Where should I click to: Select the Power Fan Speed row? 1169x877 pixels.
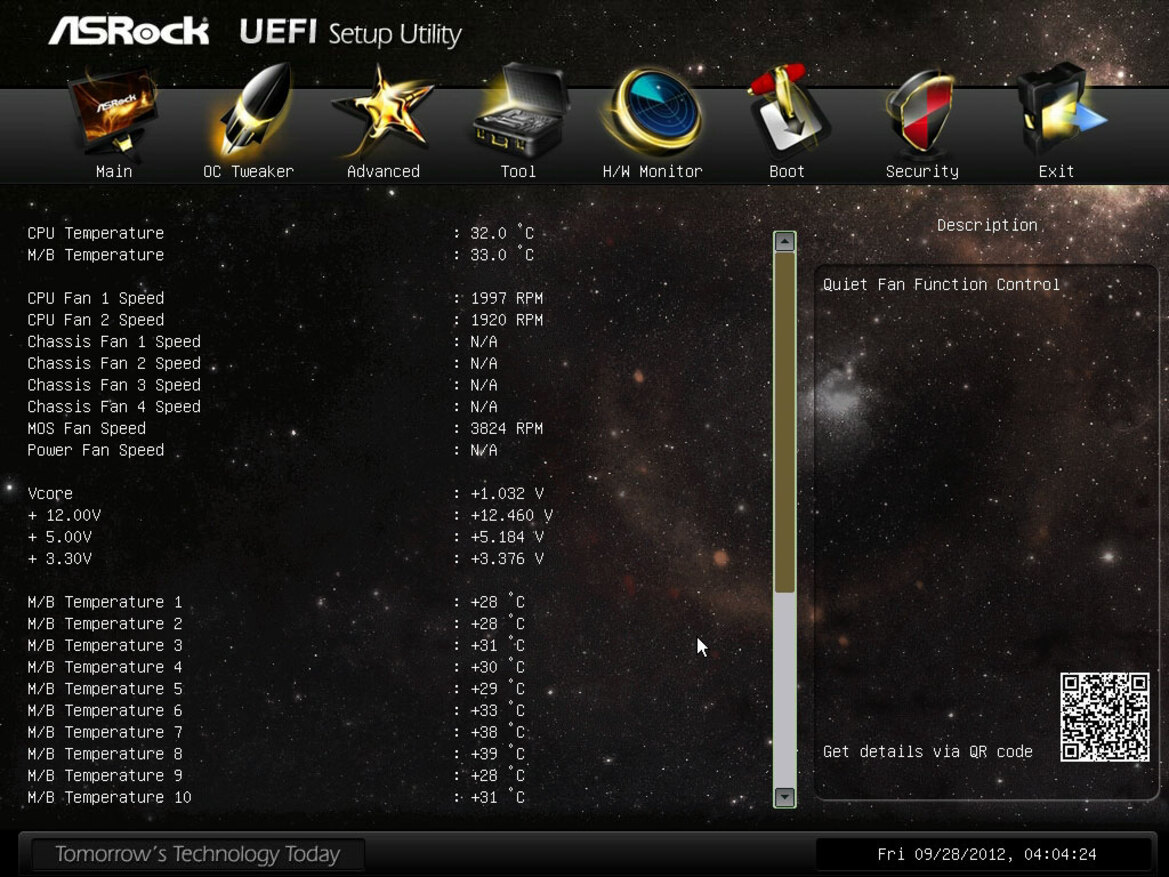tap(262, 450)
